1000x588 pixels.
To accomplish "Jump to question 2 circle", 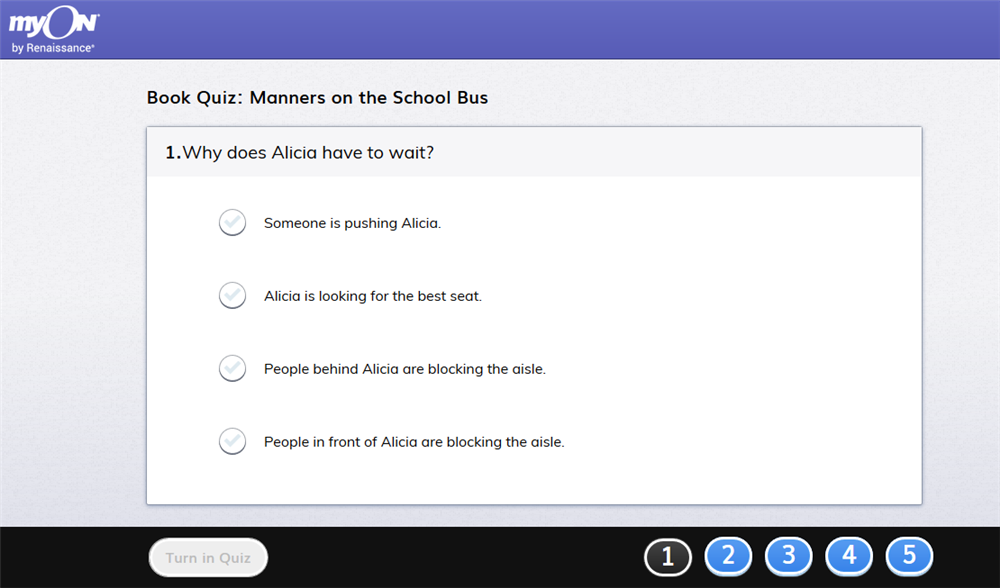I will (728, 556).
